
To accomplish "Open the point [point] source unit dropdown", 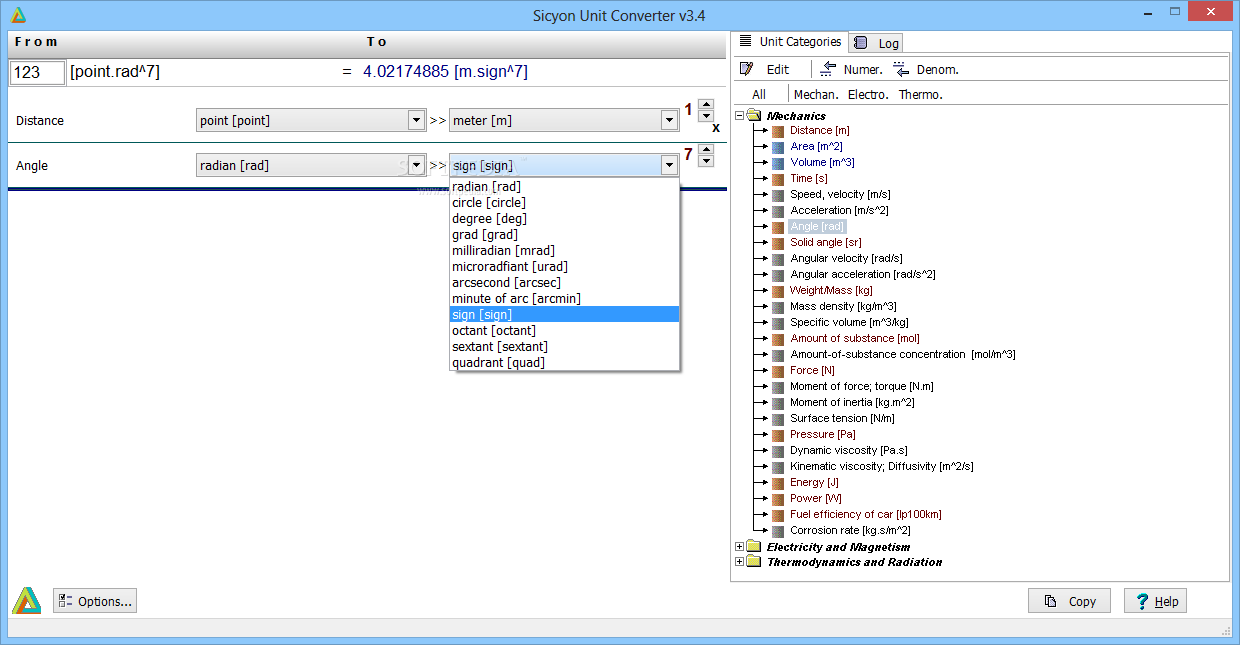I will (x=417, y=120).
